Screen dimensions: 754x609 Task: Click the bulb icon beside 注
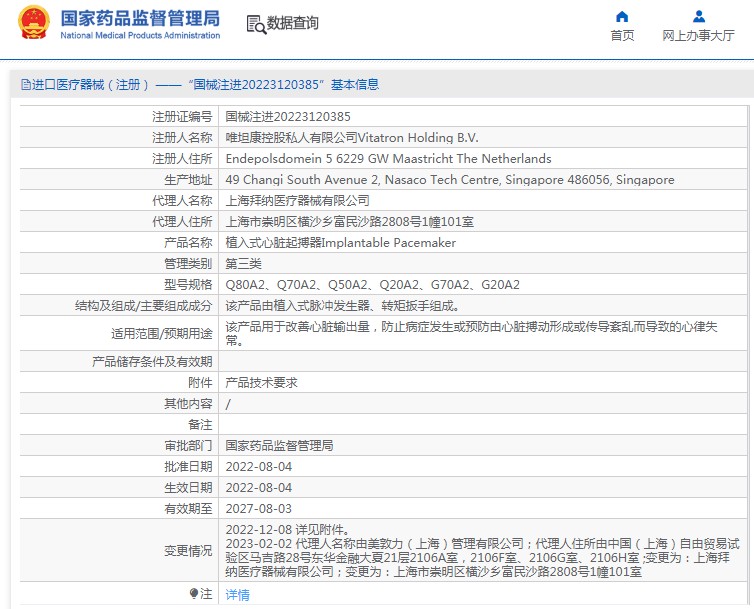pyautogui.click(x=194, y=594)
